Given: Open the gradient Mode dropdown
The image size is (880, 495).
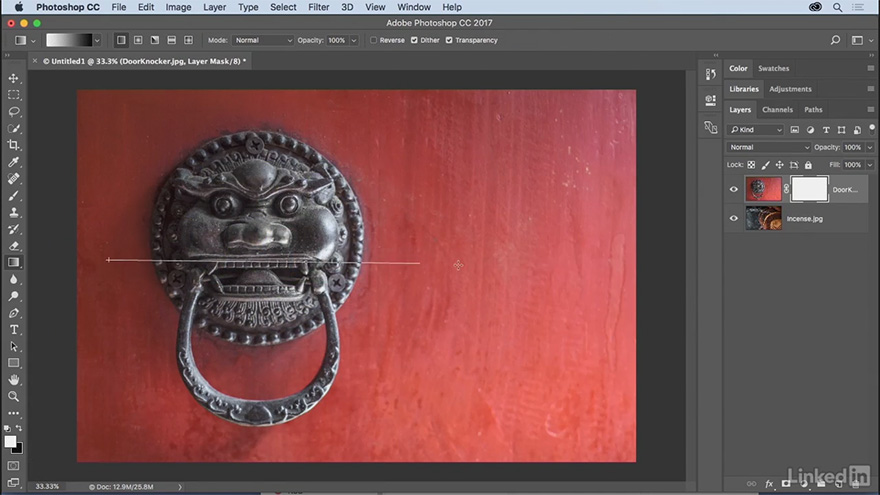Looking at the screenshot, I should click(x=263, y=40).
